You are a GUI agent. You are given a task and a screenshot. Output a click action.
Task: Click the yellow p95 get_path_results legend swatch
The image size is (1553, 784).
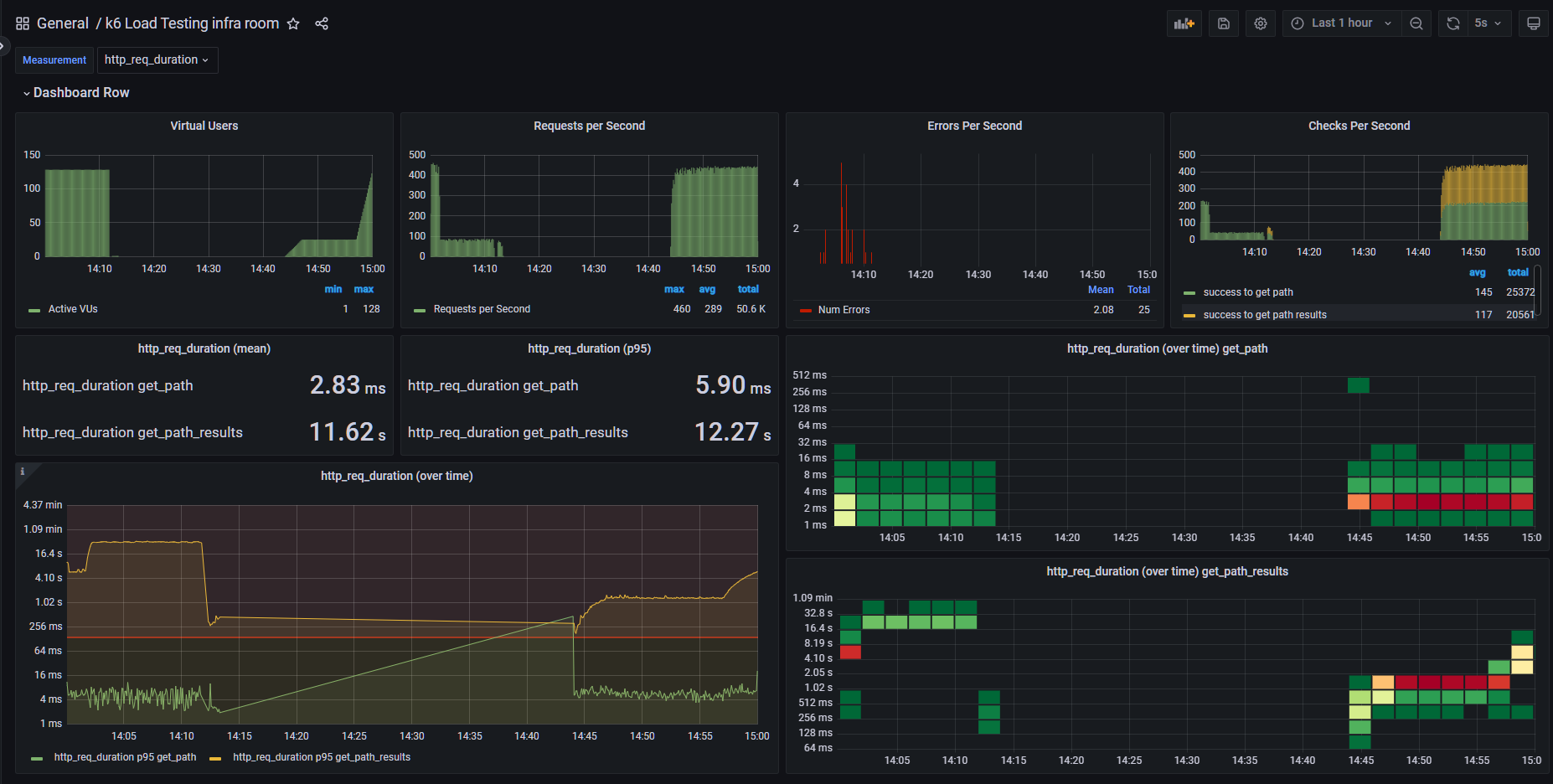pyautogui.click(x=215, y=758)
